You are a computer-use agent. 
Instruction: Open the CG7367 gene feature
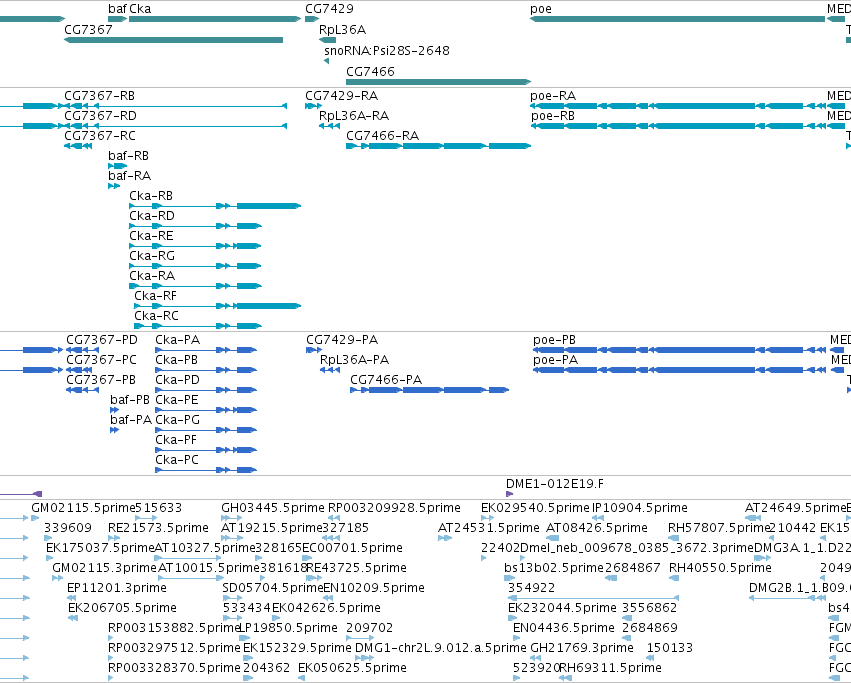tap(173, 40)
